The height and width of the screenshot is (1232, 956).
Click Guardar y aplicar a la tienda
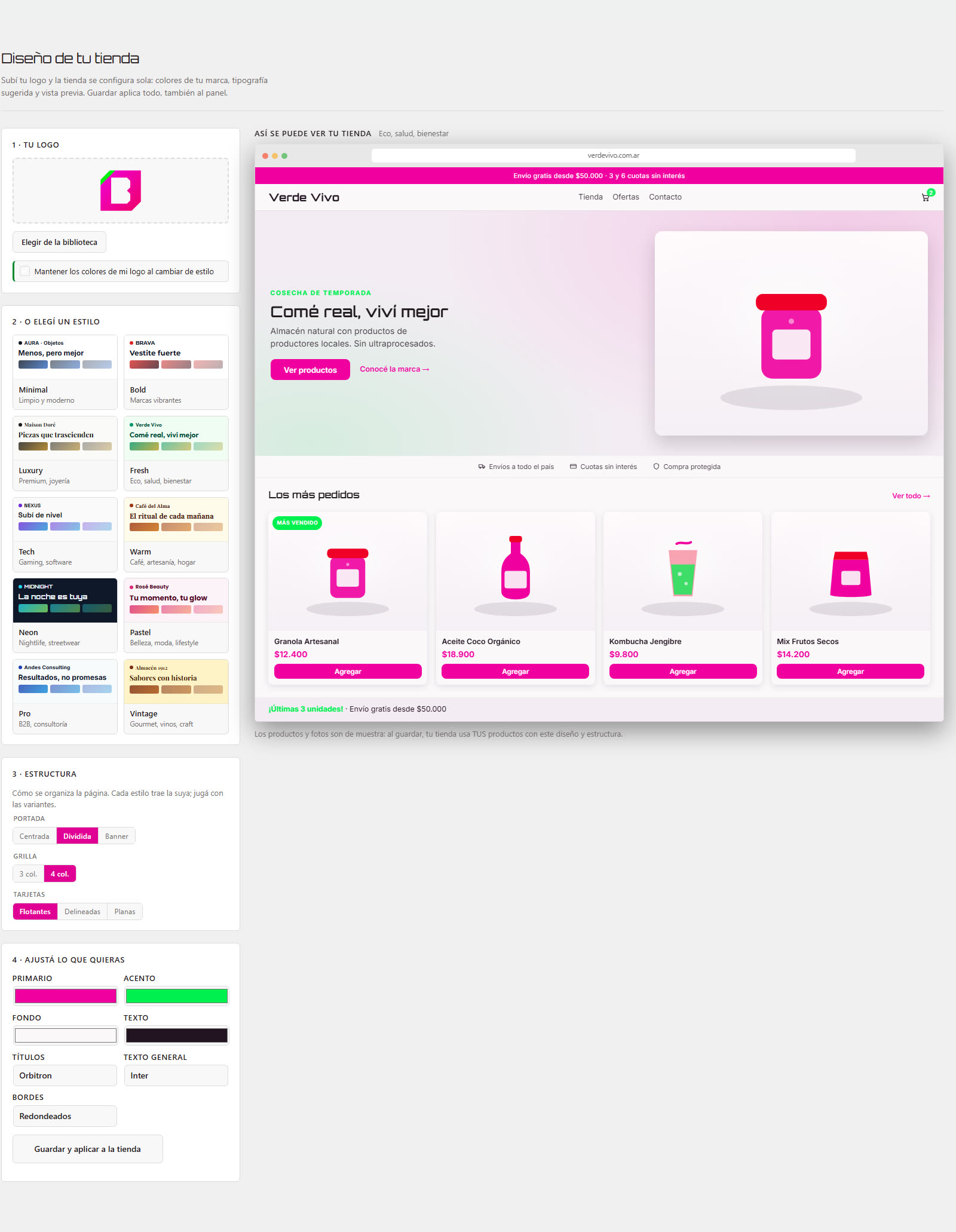(88, 1149)
